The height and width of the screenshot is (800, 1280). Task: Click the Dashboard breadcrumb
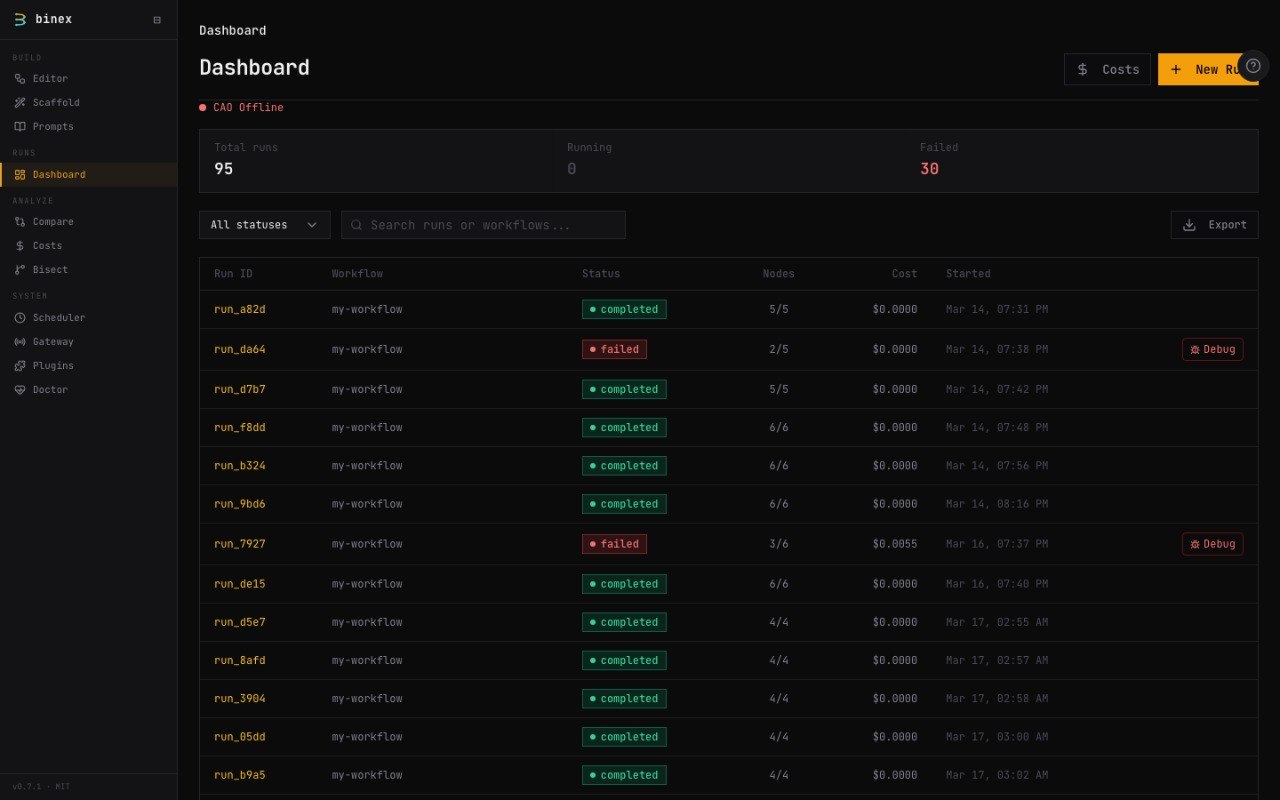click(x=232, y=30)
